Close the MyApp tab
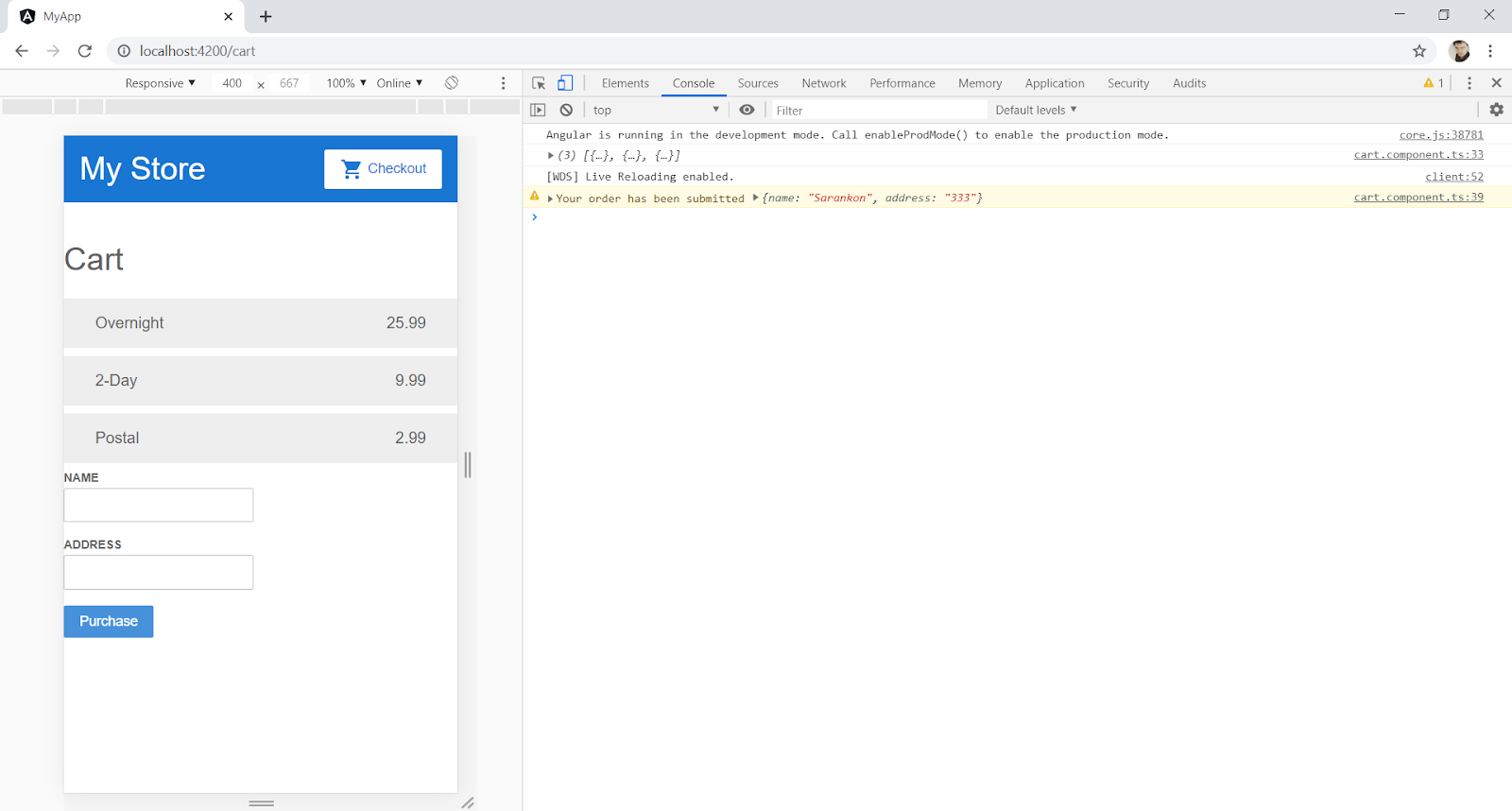The height and width of the screenshot is (811, 1512). tap(228, 16)
